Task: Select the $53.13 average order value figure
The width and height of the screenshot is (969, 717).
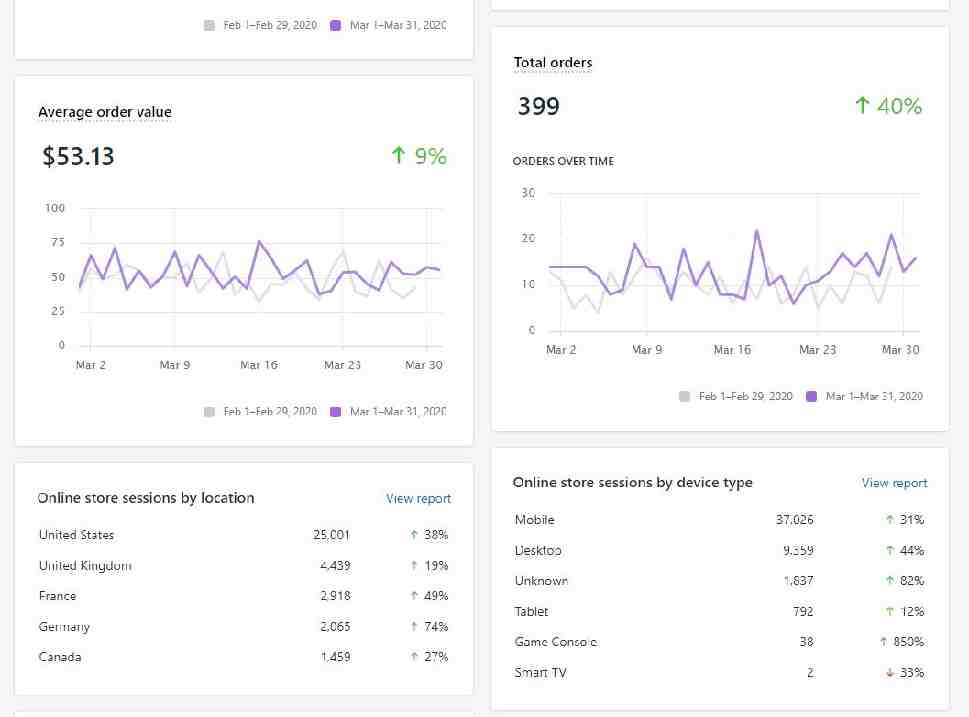Action: point(78,156)
